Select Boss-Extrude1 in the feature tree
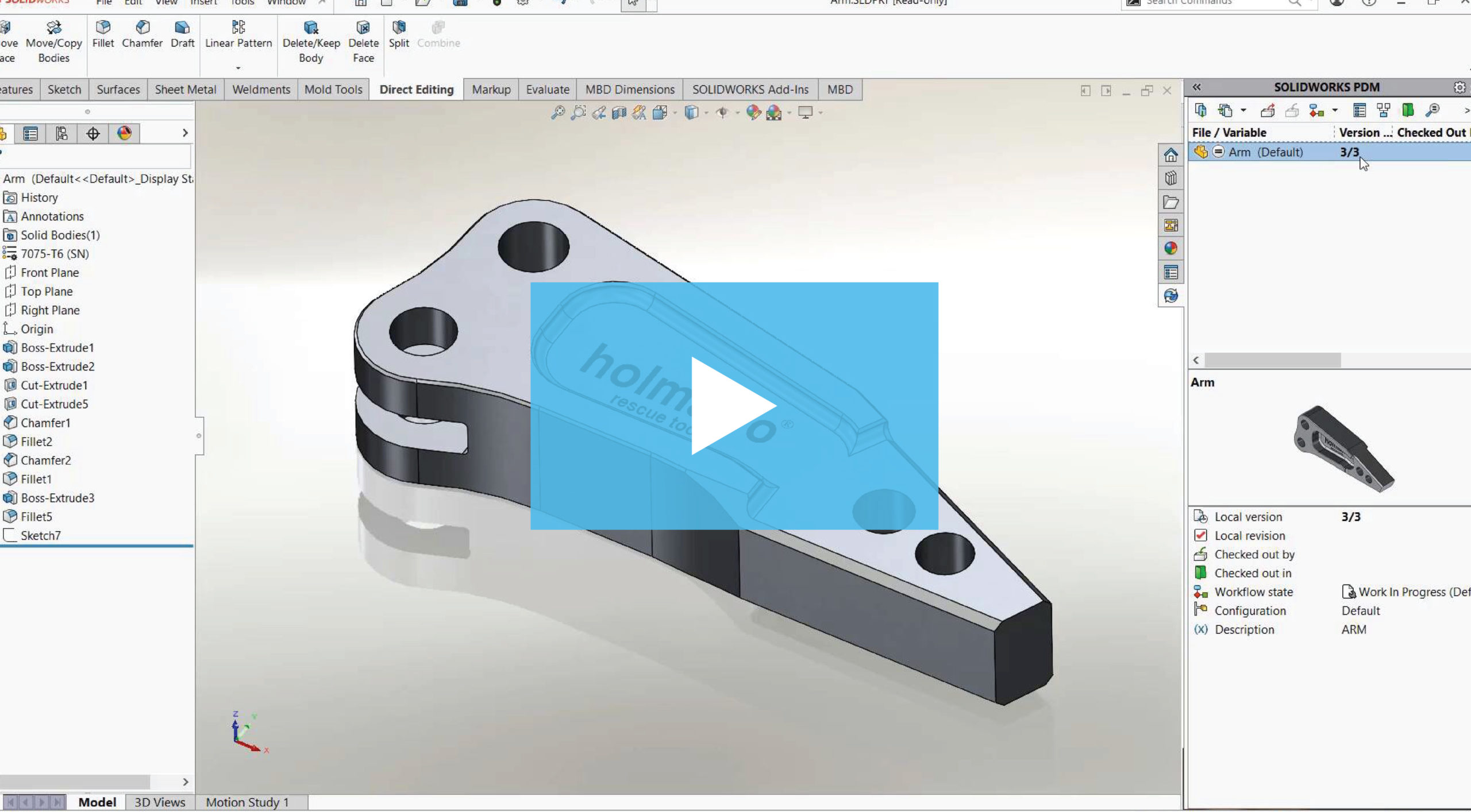Image resolution: width=1471 pixels, height=812 pixels. 57,347
